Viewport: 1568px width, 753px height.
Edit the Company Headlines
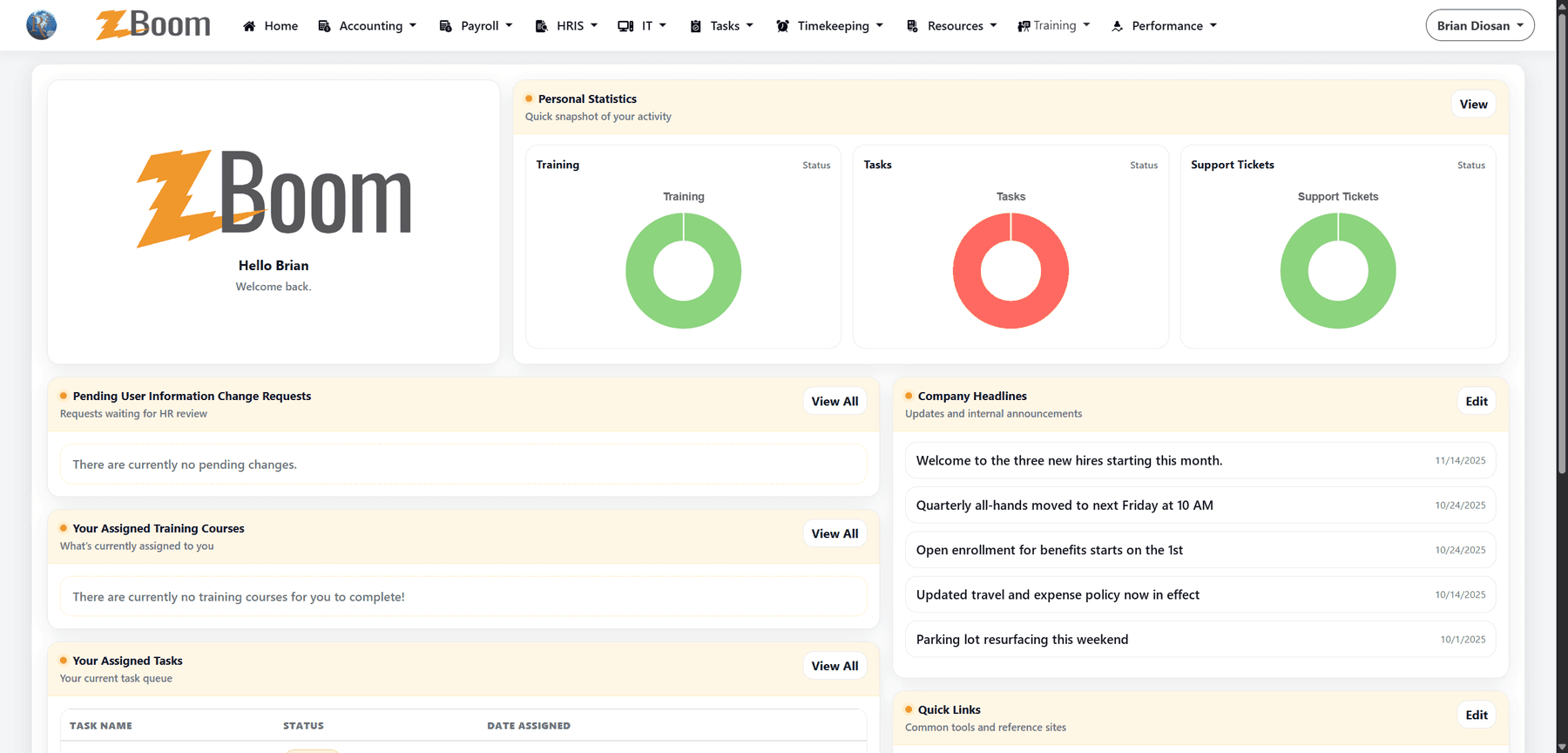(x=1477, y=401)
